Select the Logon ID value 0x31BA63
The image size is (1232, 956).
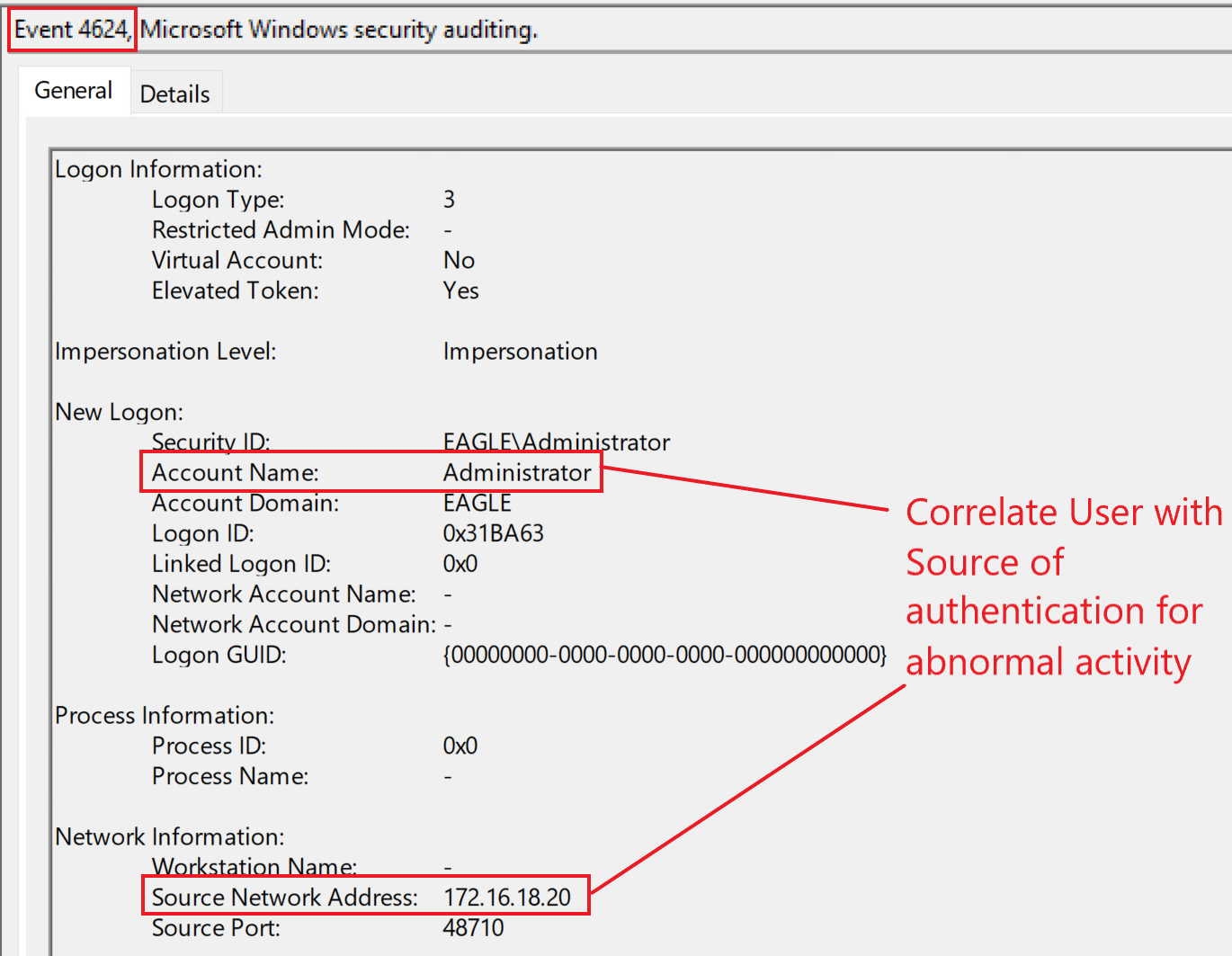point(493,534)
